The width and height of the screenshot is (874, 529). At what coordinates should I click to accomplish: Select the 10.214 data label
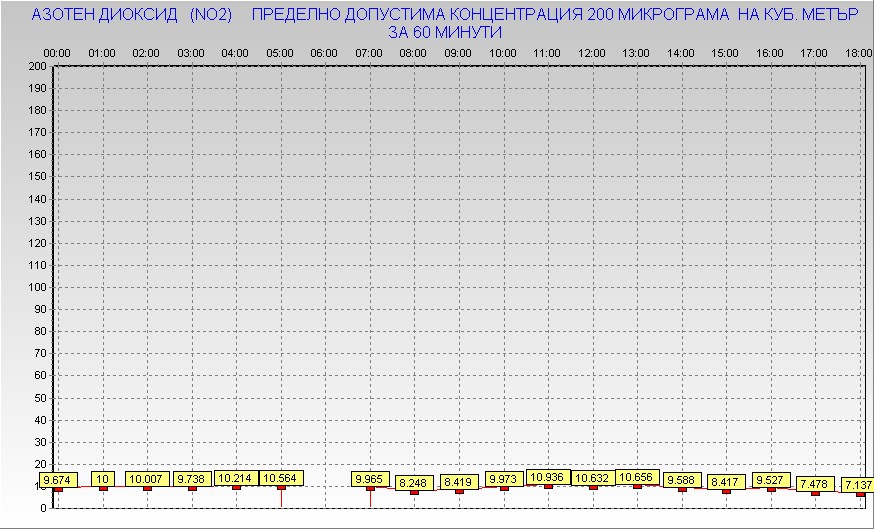tap(236, 479)
